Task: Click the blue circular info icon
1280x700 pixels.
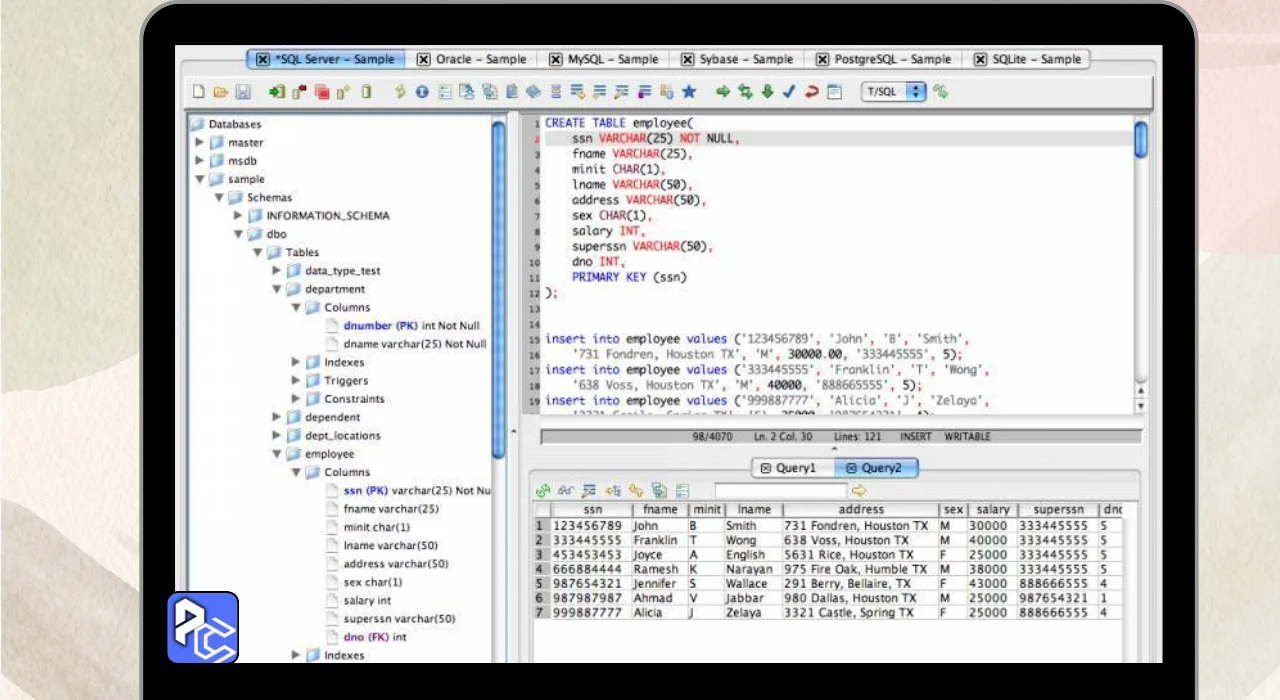Action: 422,92
